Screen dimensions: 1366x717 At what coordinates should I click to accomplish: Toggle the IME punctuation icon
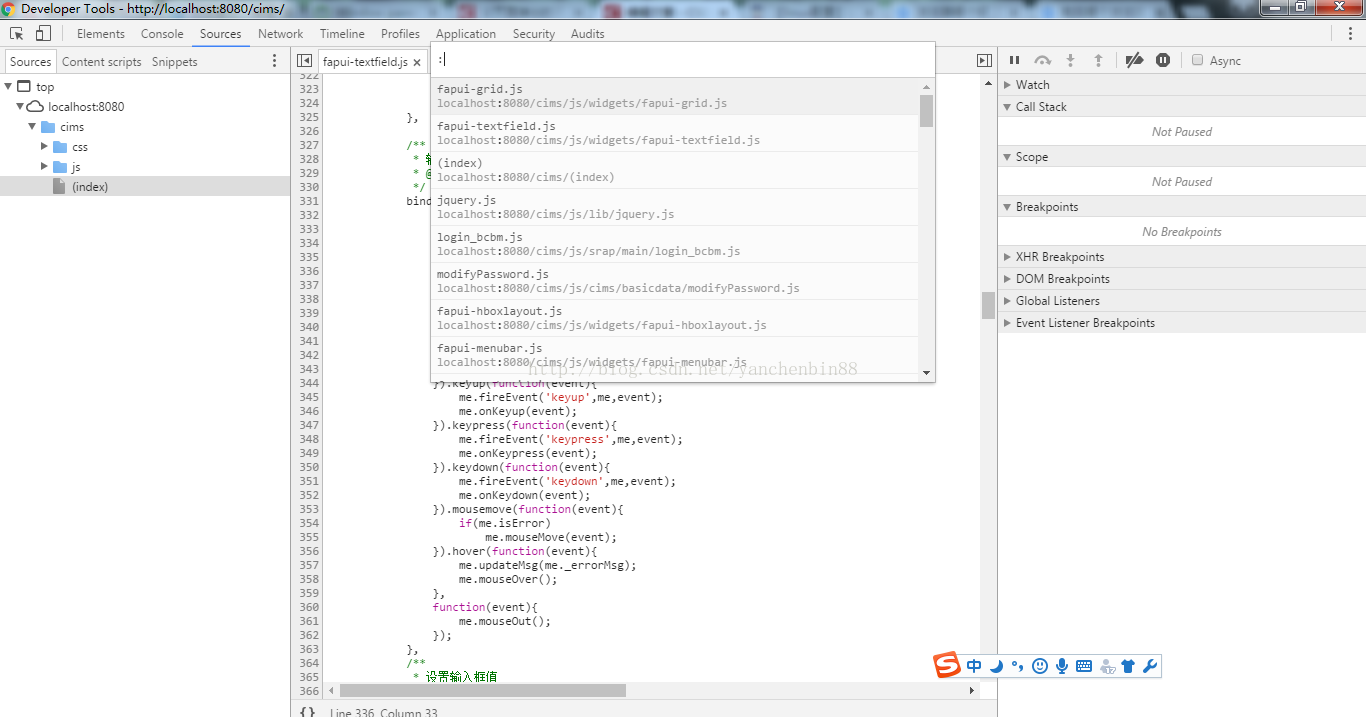coord(1018,666)
